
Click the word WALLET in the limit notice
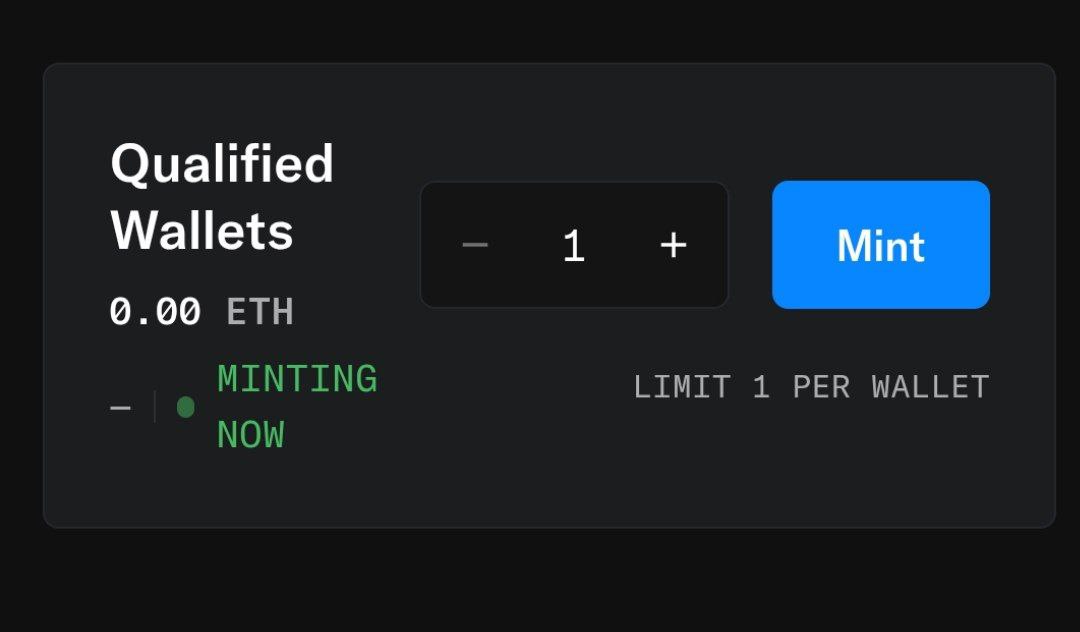coord(930,387)
